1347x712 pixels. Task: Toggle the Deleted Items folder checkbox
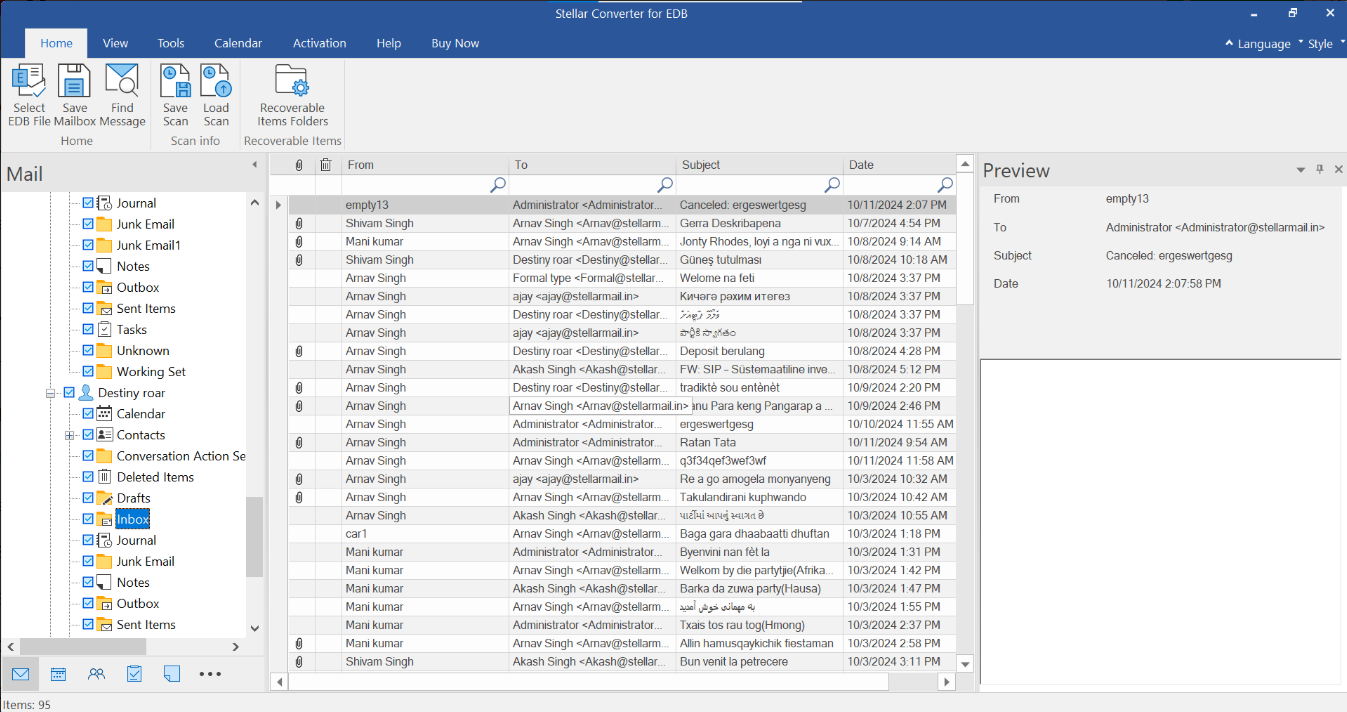88,477
